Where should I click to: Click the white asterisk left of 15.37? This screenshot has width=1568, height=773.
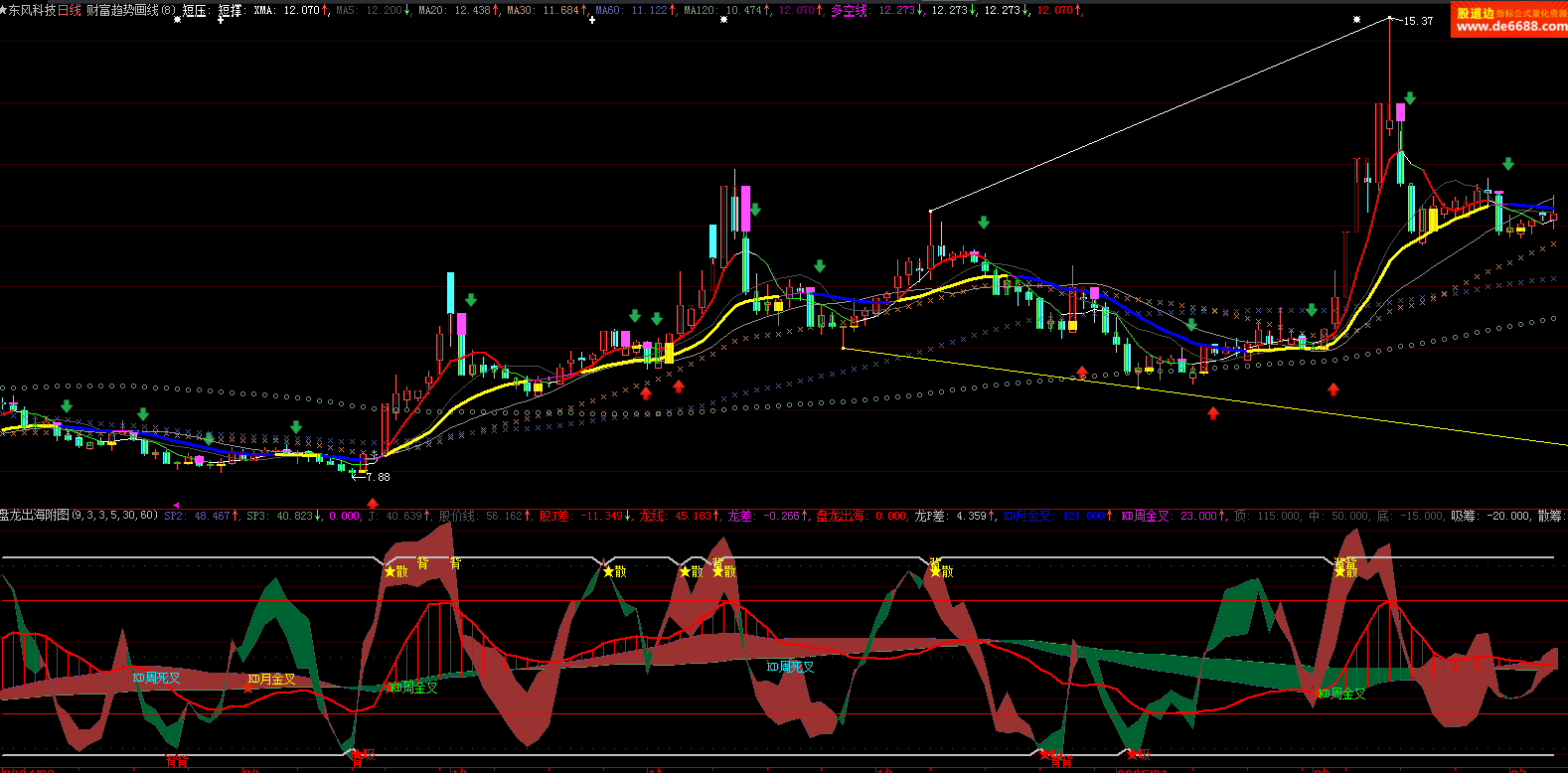1357,20
